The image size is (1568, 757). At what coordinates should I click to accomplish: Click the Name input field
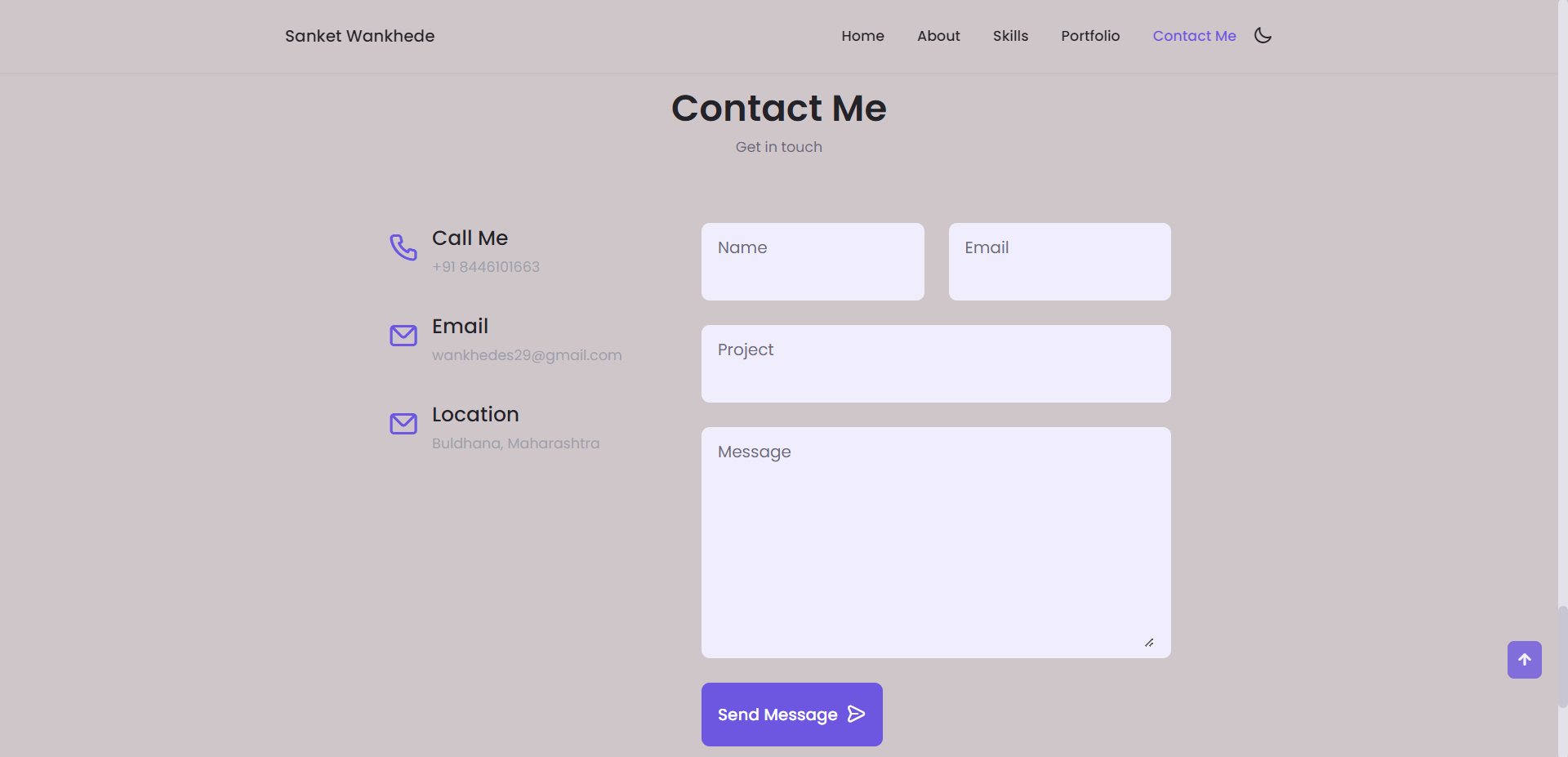point(812,261)
